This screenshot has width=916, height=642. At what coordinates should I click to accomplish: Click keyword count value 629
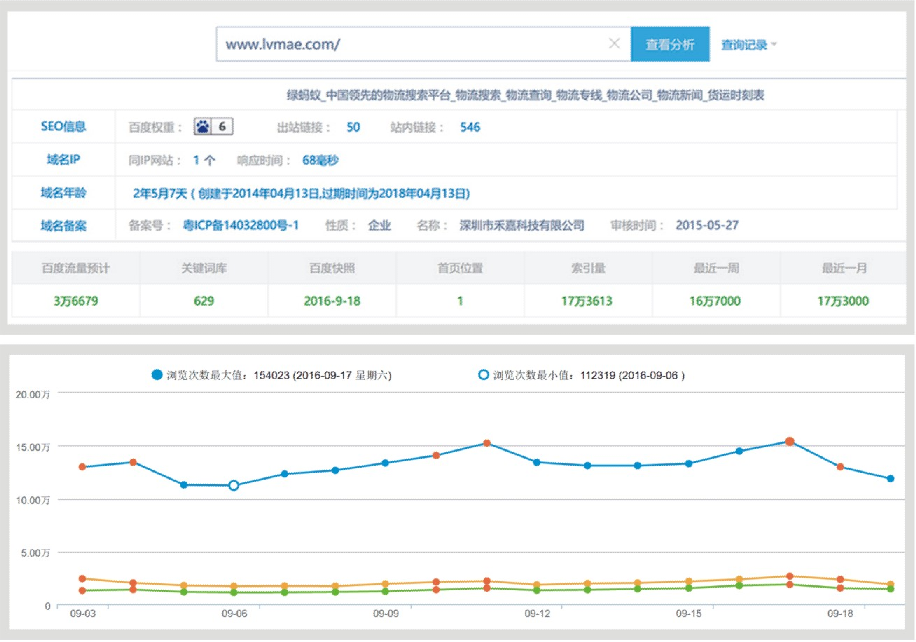[x=204, y=301]
